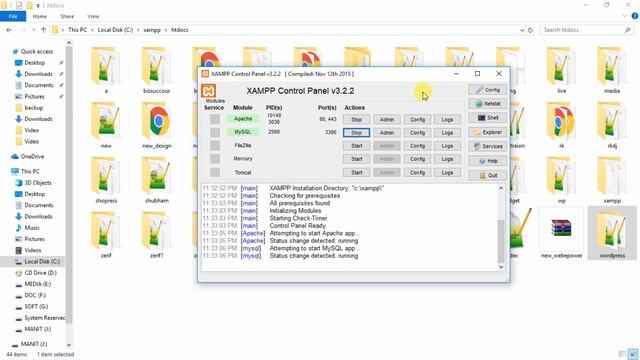Select Music in navigation pane
This screenshot has height=360, width=640.
(x=32, y=228)
